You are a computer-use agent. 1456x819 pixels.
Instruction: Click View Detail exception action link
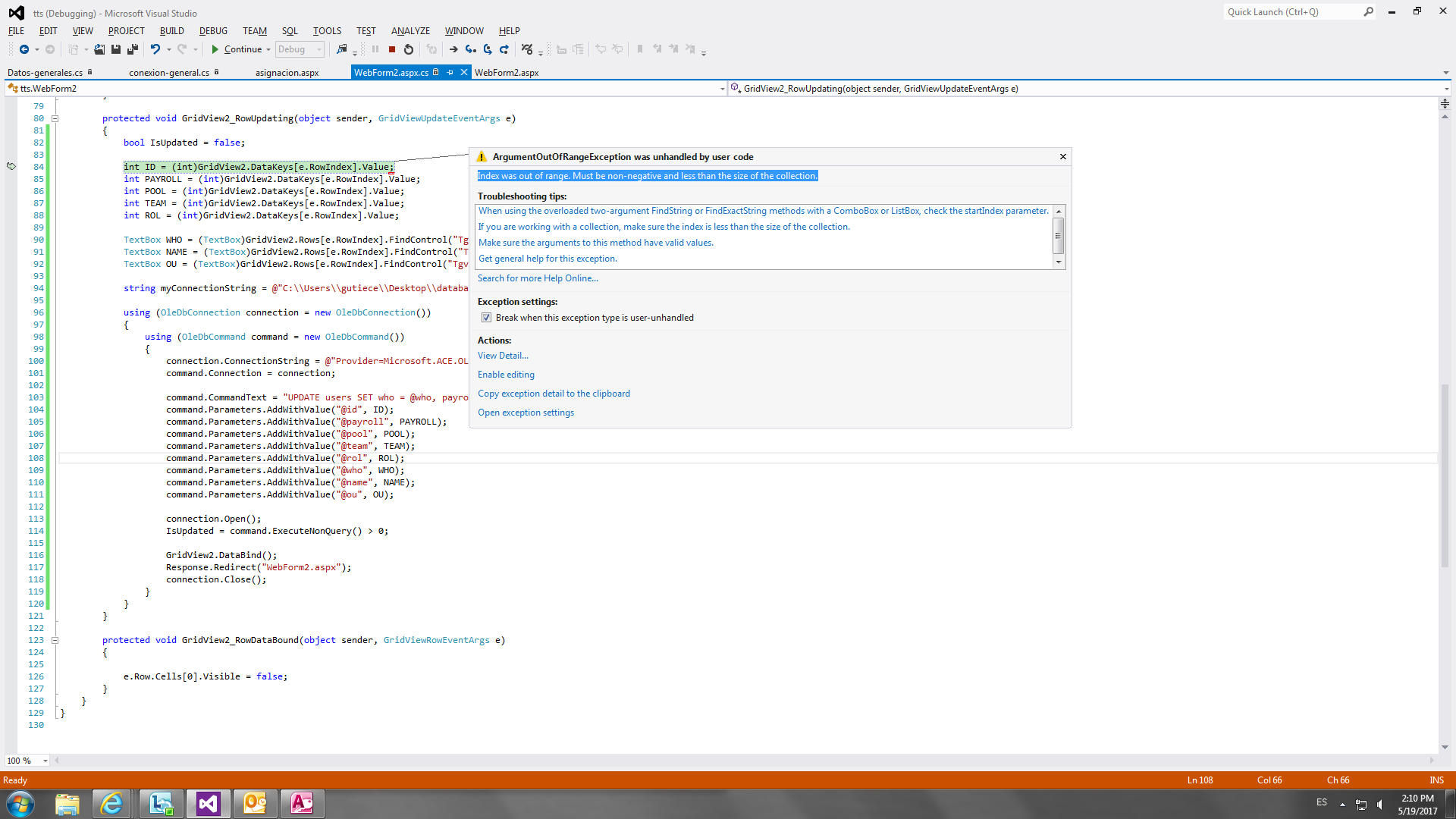coord(501,356)
